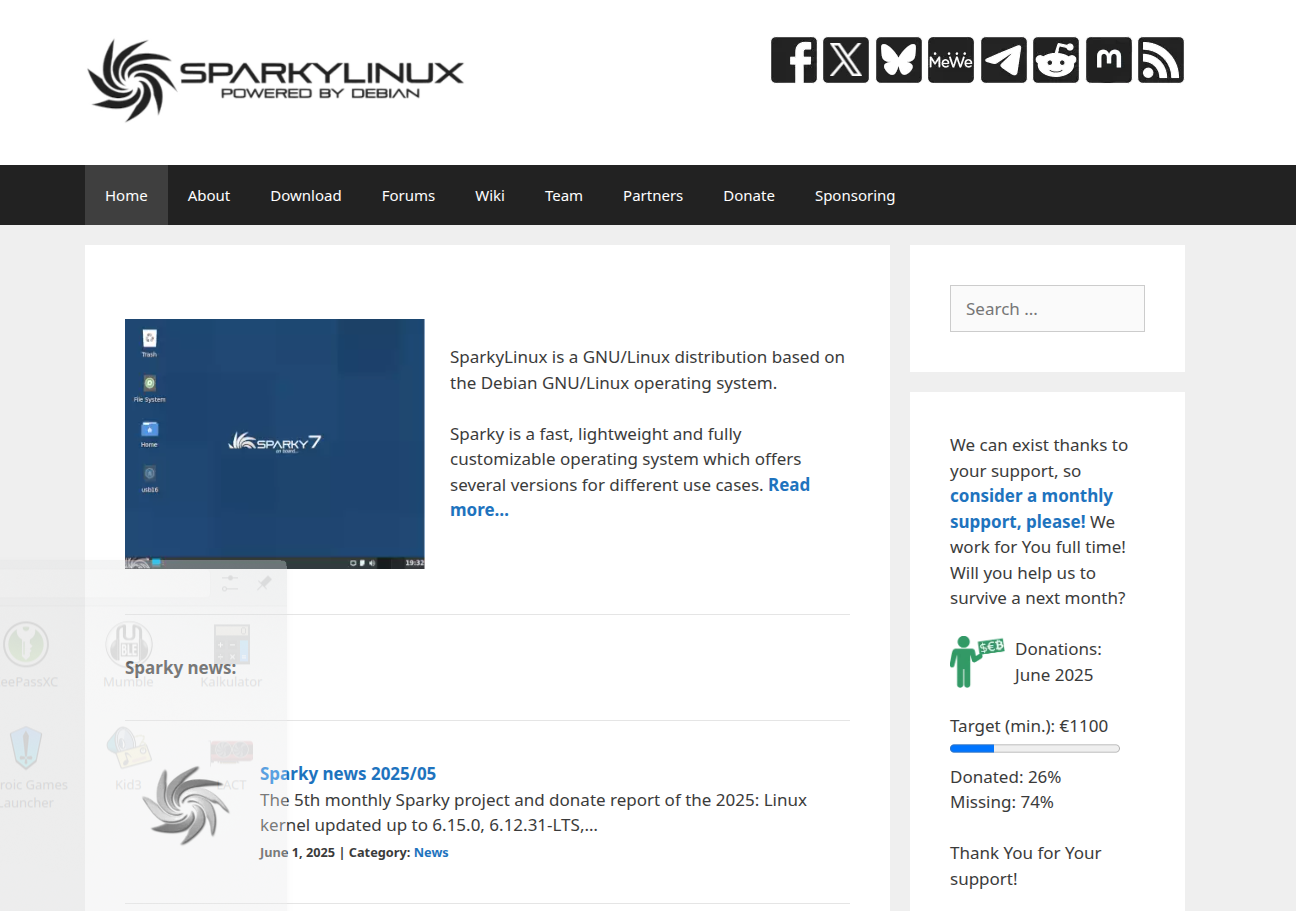Click the 'Sparky news:' heading
The height and width of the screenshot is (911, 1296).
181,668
